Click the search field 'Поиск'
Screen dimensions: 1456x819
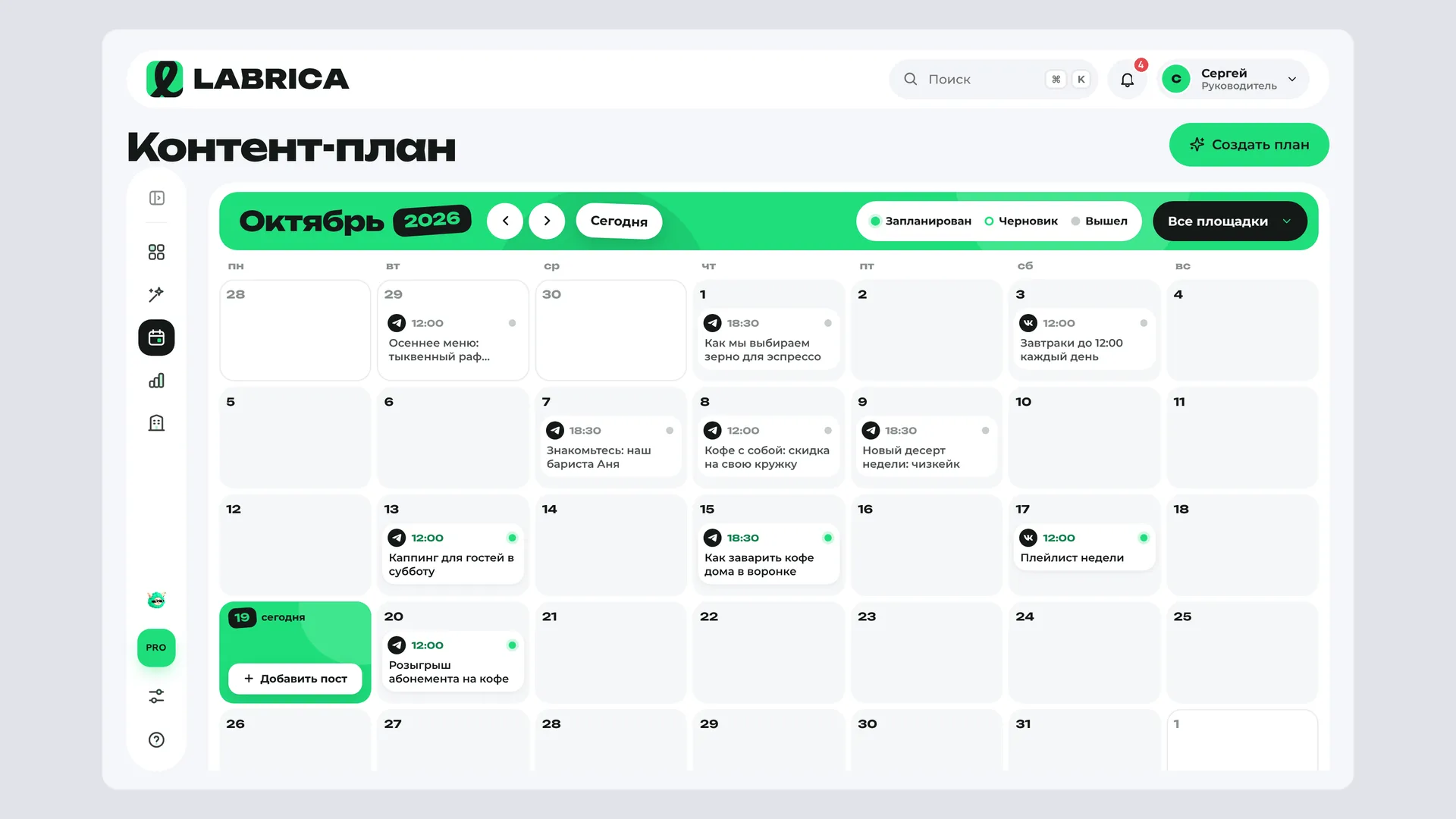tap(993, 80)
